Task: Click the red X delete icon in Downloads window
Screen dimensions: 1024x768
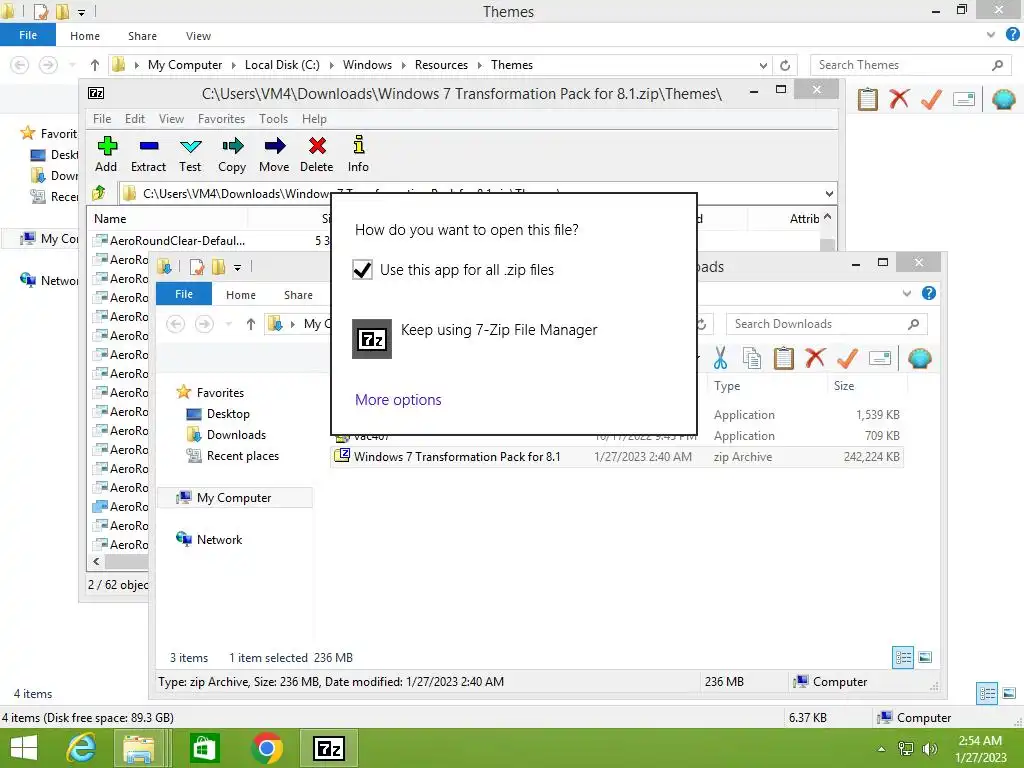Action: [815, 358]
